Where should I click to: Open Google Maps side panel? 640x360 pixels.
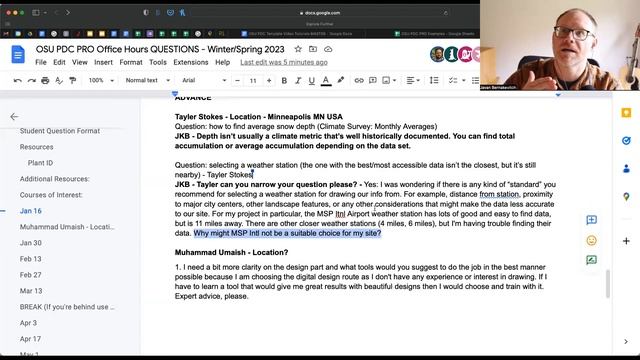pyautogui.click(x=626, y=197)
